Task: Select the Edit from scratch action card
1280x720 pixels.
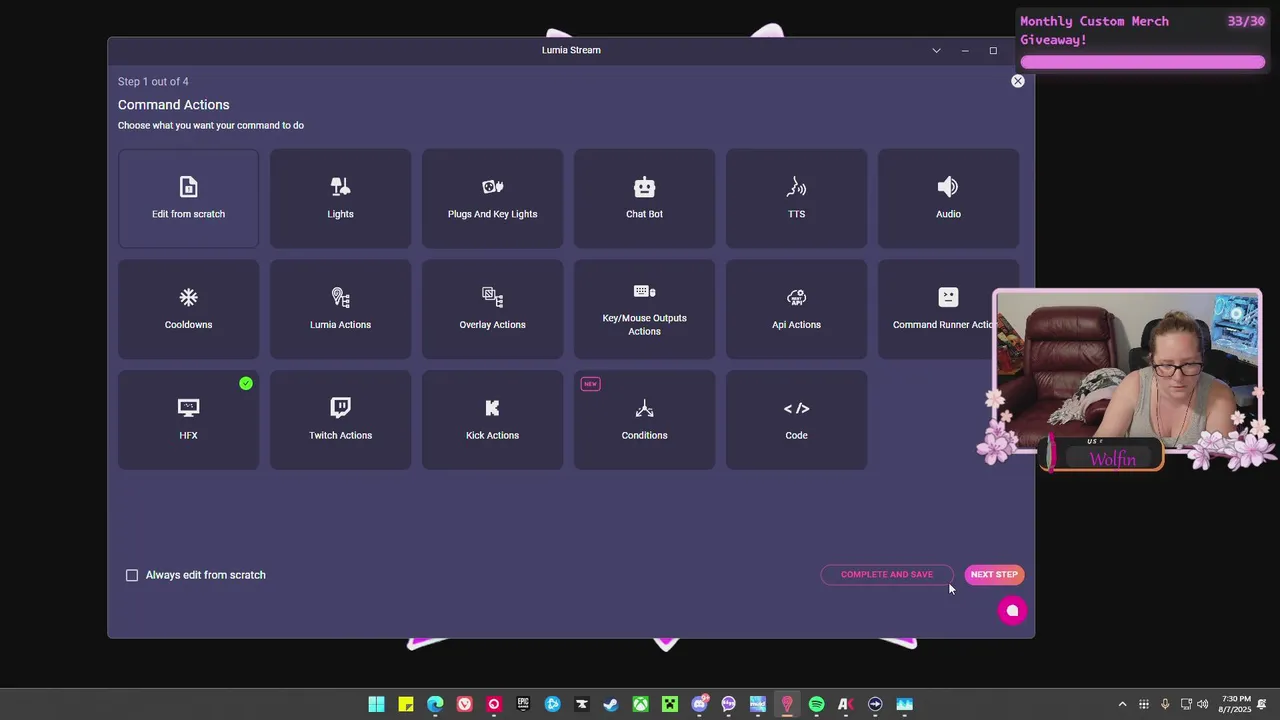Action: [188, 198]
